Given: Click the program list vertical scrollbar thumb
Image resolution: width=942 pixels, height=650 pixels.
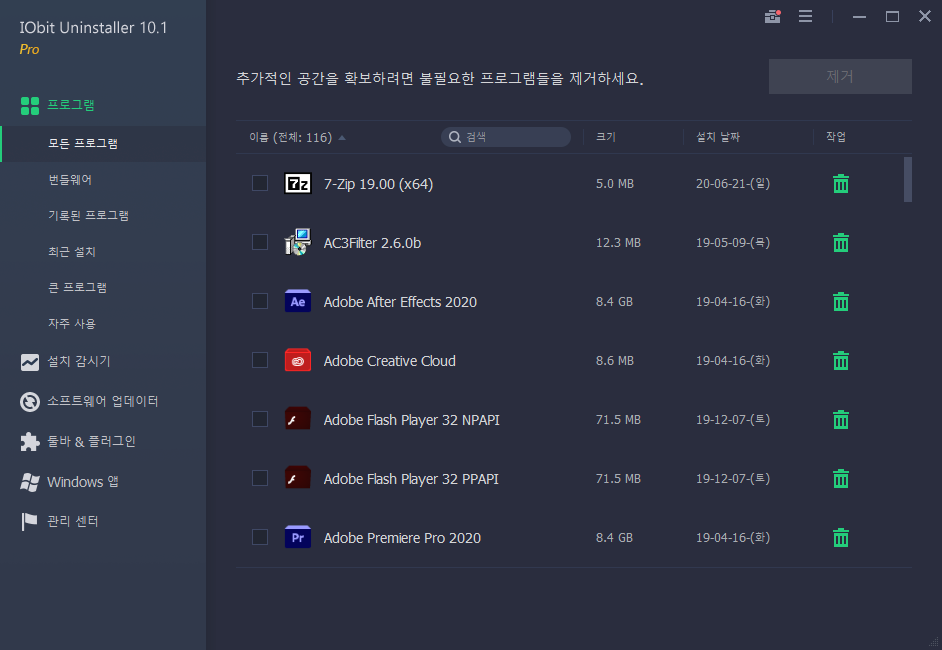Looking at the screenshot, I should pos(907,180).
